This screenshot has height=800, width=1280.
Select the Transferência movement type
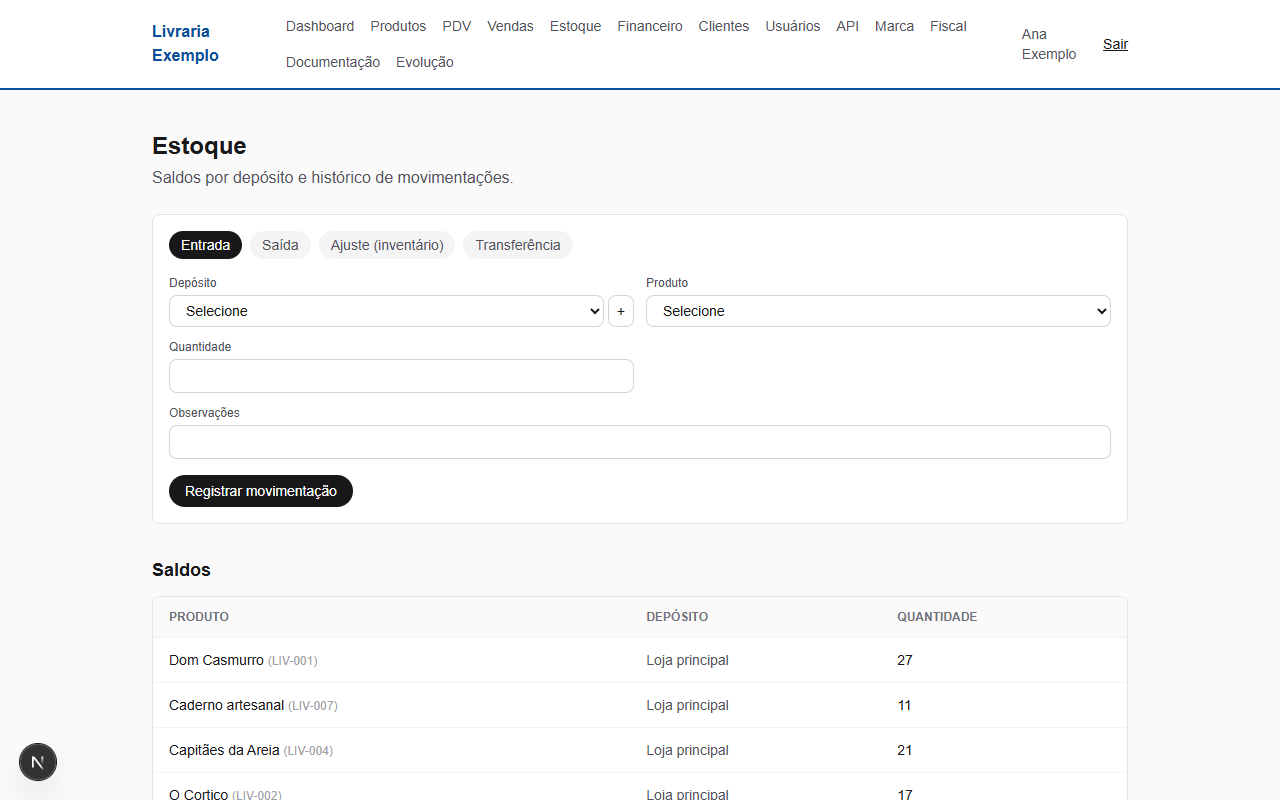(518, 245)
